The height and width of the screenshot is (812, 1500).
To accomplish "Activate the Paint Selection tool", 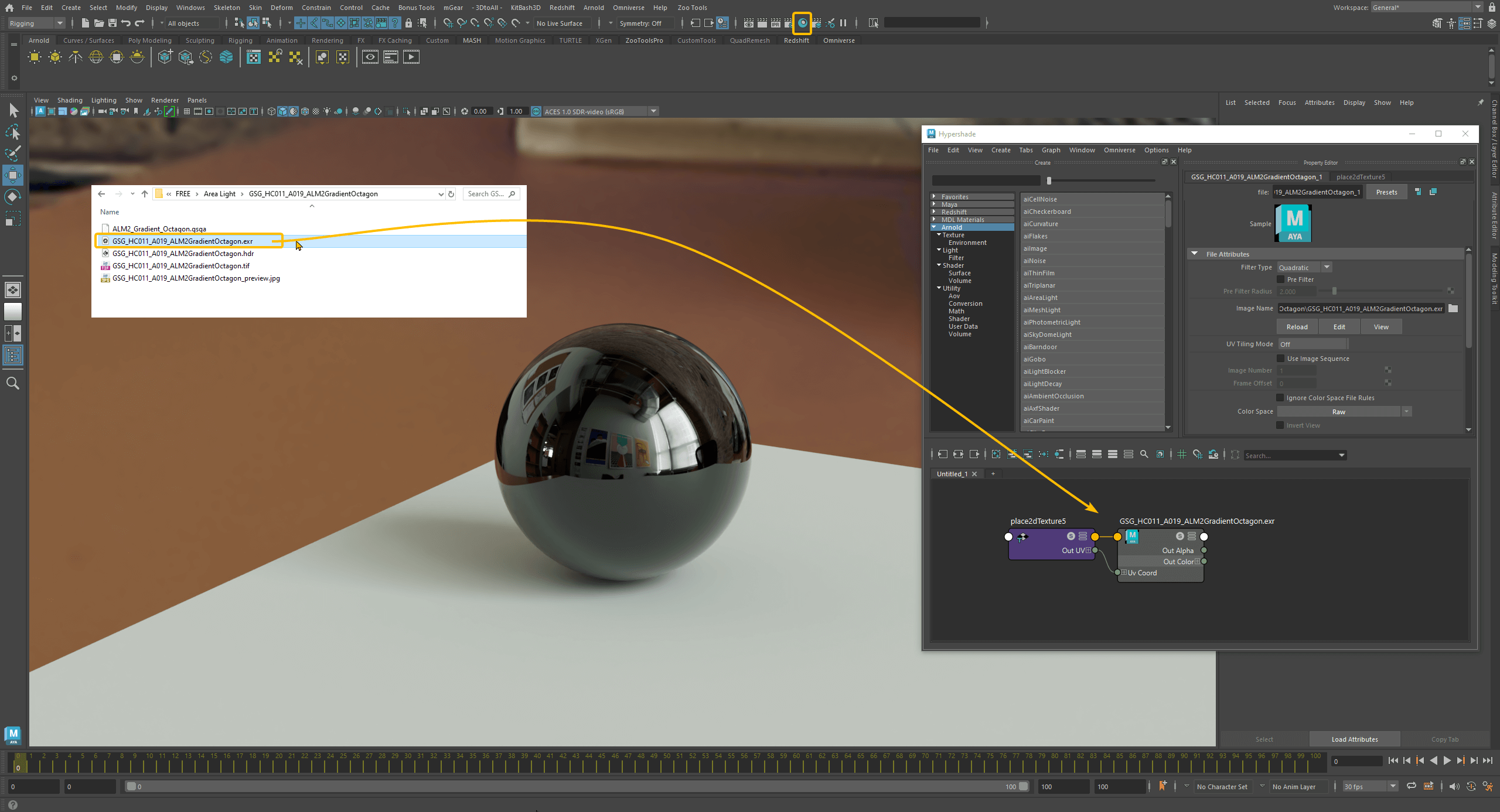I will [13, 153].
